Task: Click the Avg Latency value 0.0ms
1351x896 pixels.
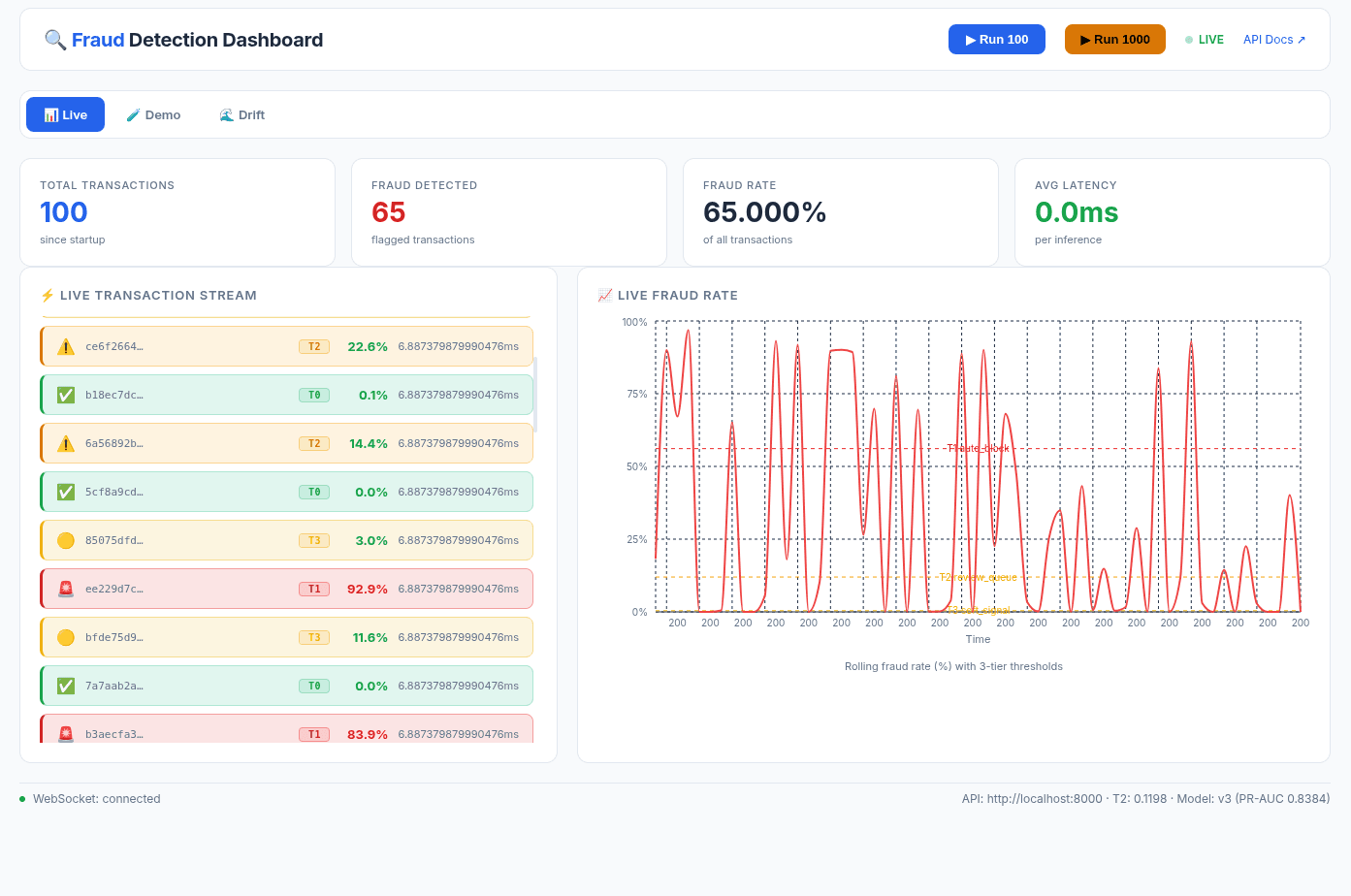Action: [1077, 212]
